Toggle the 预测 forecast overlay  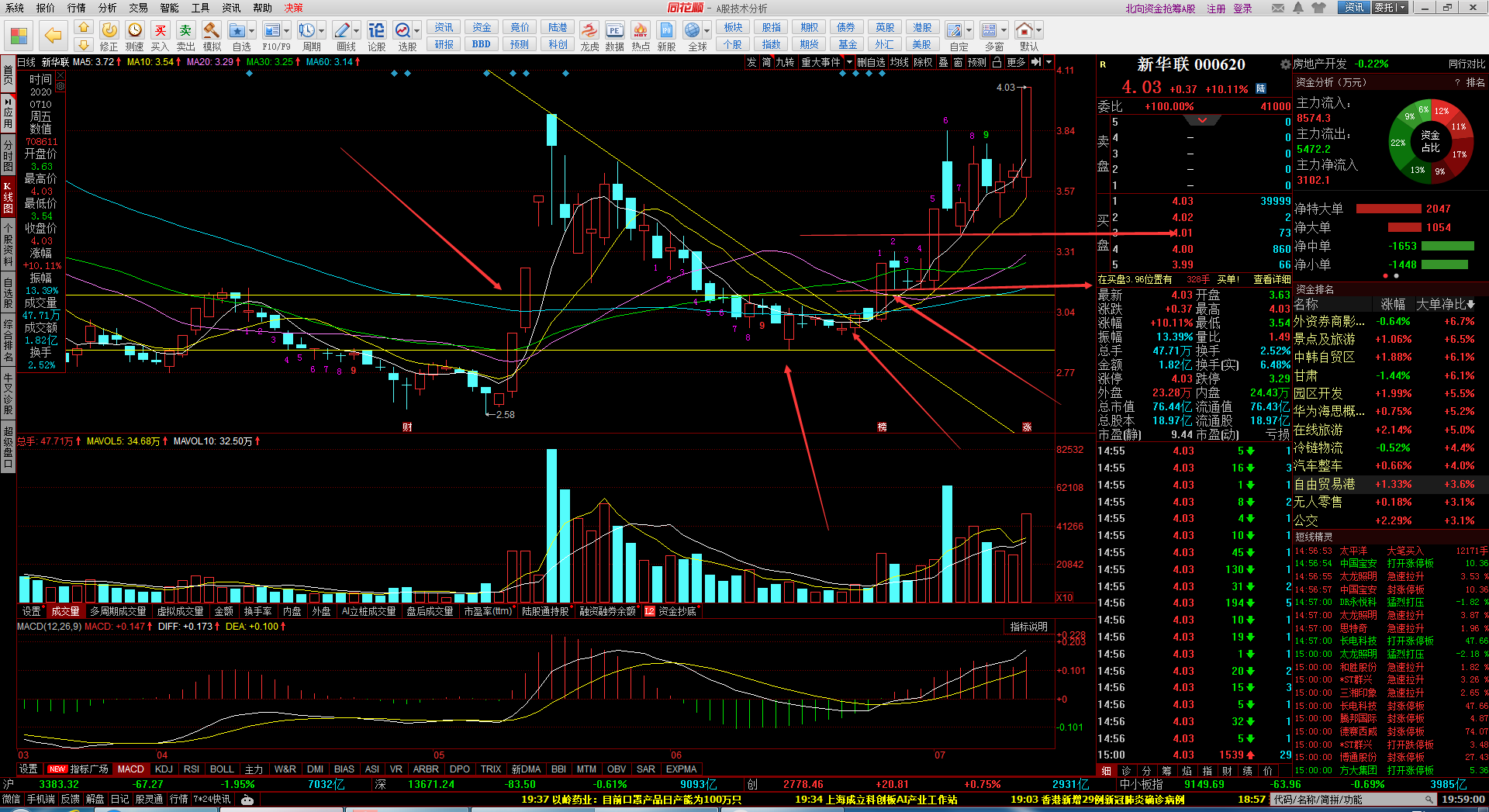[977, 62]
